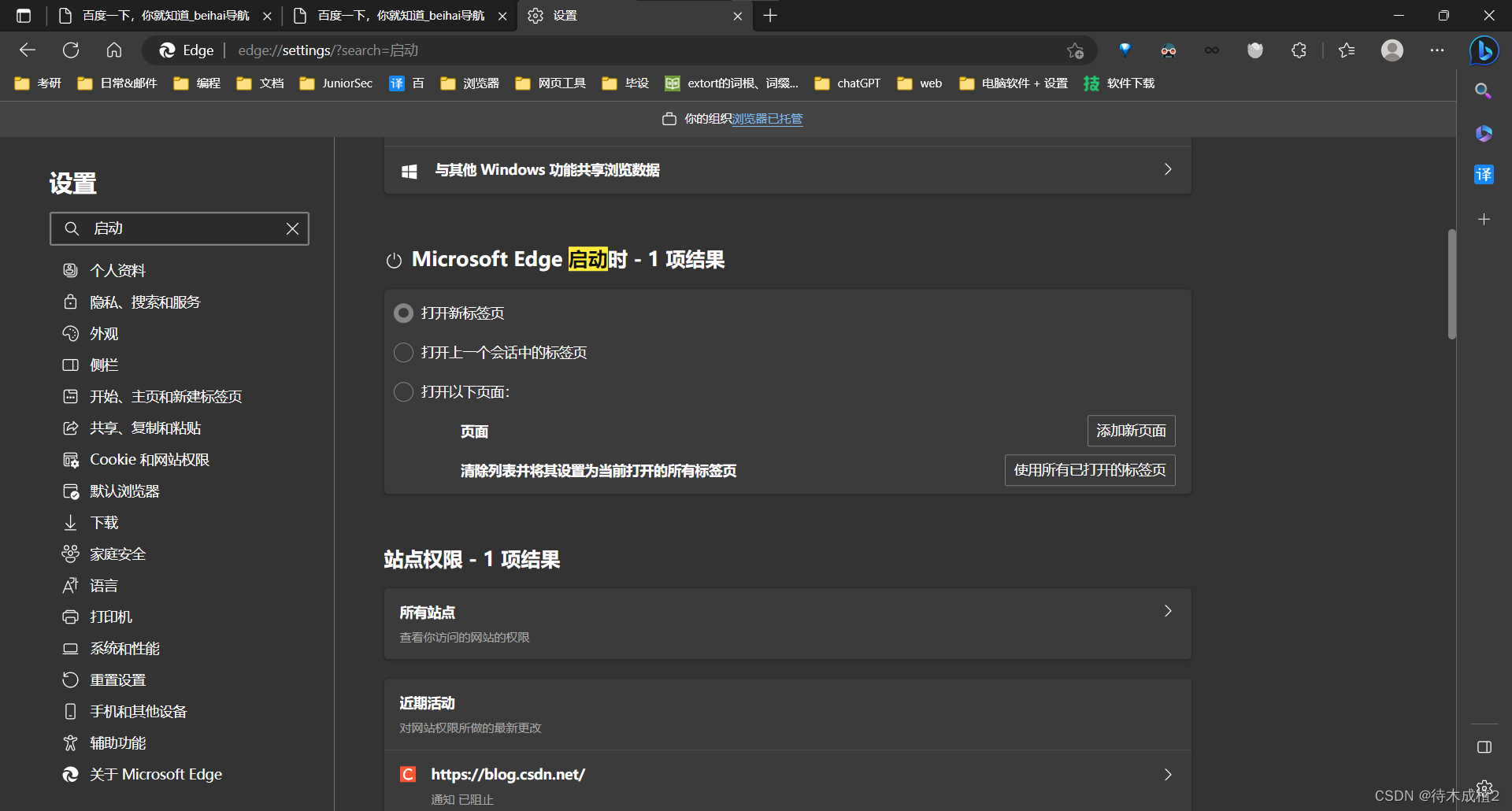Expand the 所有站点 permissions row
Image resolution: width=1512 pixels, height=811 pixels.
click(x=787, y=624)
